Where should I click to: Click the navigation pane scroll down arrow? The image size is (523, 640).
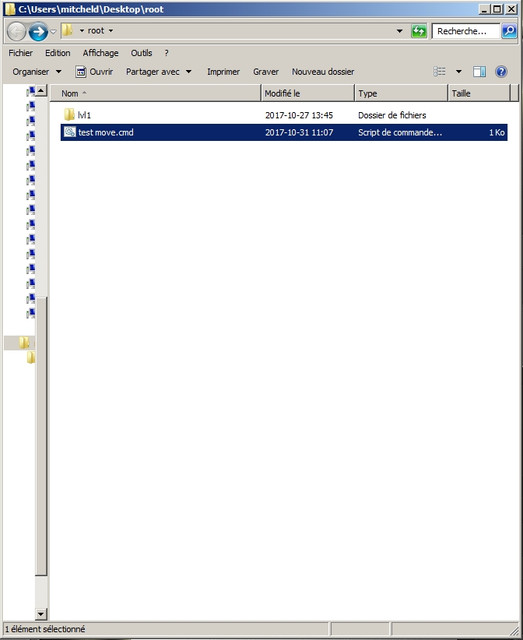(x=41, y=613)
